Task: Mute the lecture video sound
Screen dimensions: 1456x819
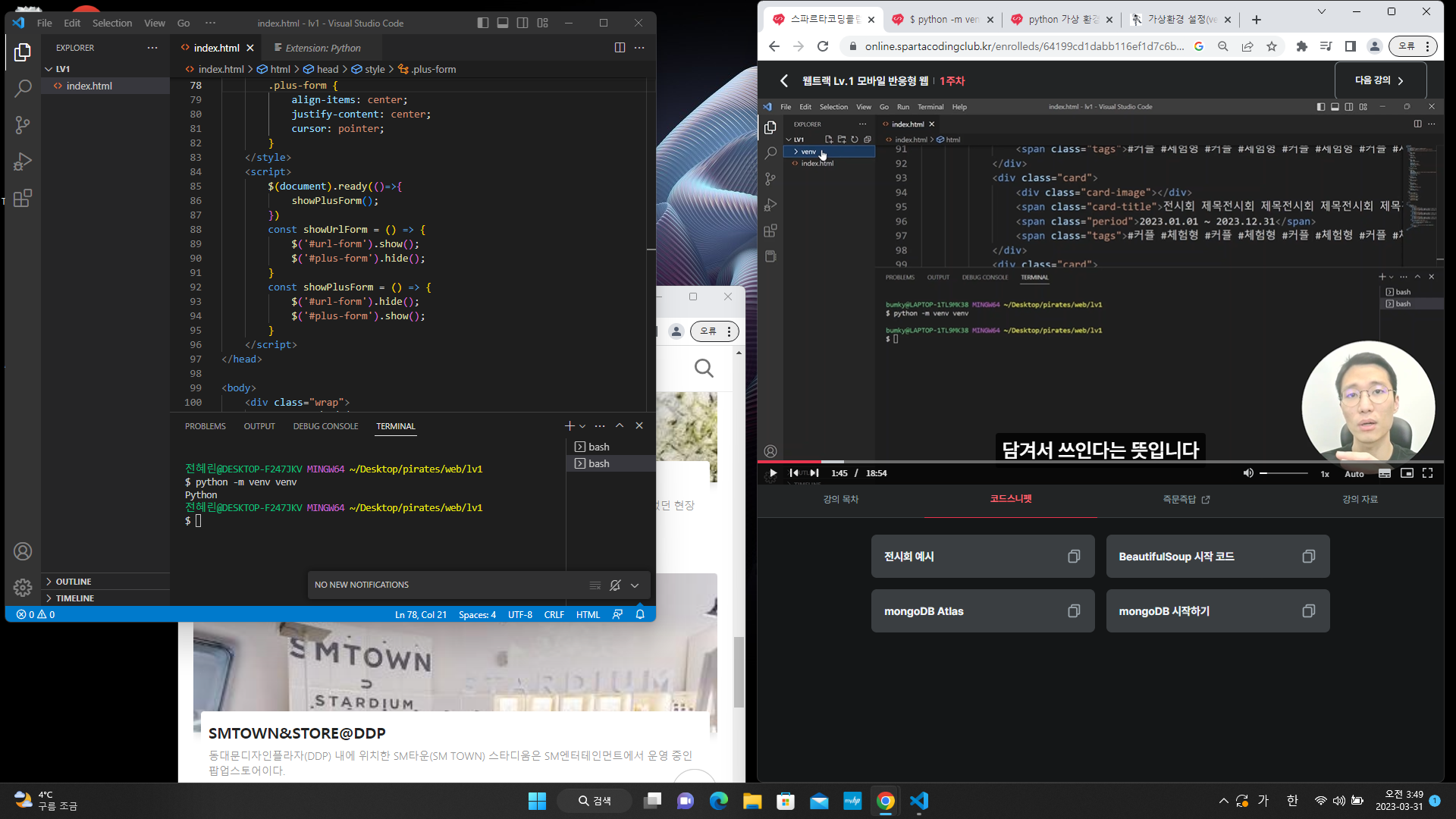Action: (x=1248, y=473)
